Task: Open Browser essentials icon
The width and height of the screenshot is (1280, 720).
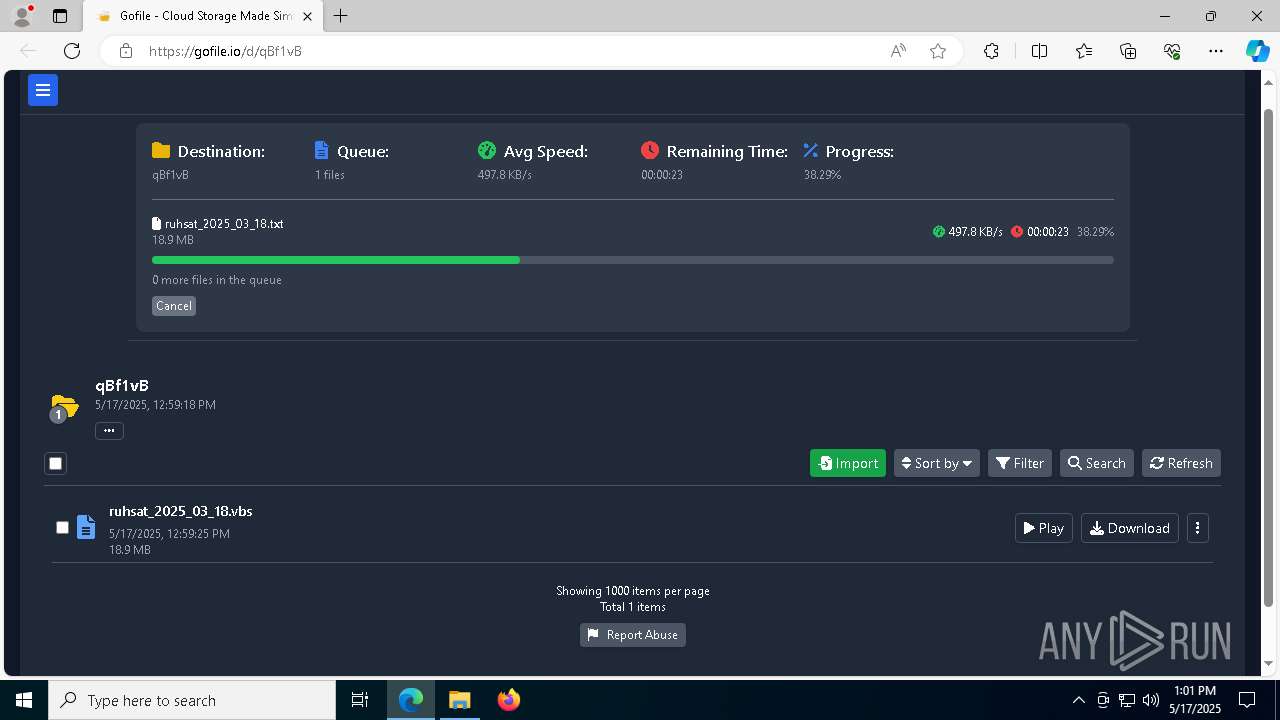Action: [x=1172, y=51]
